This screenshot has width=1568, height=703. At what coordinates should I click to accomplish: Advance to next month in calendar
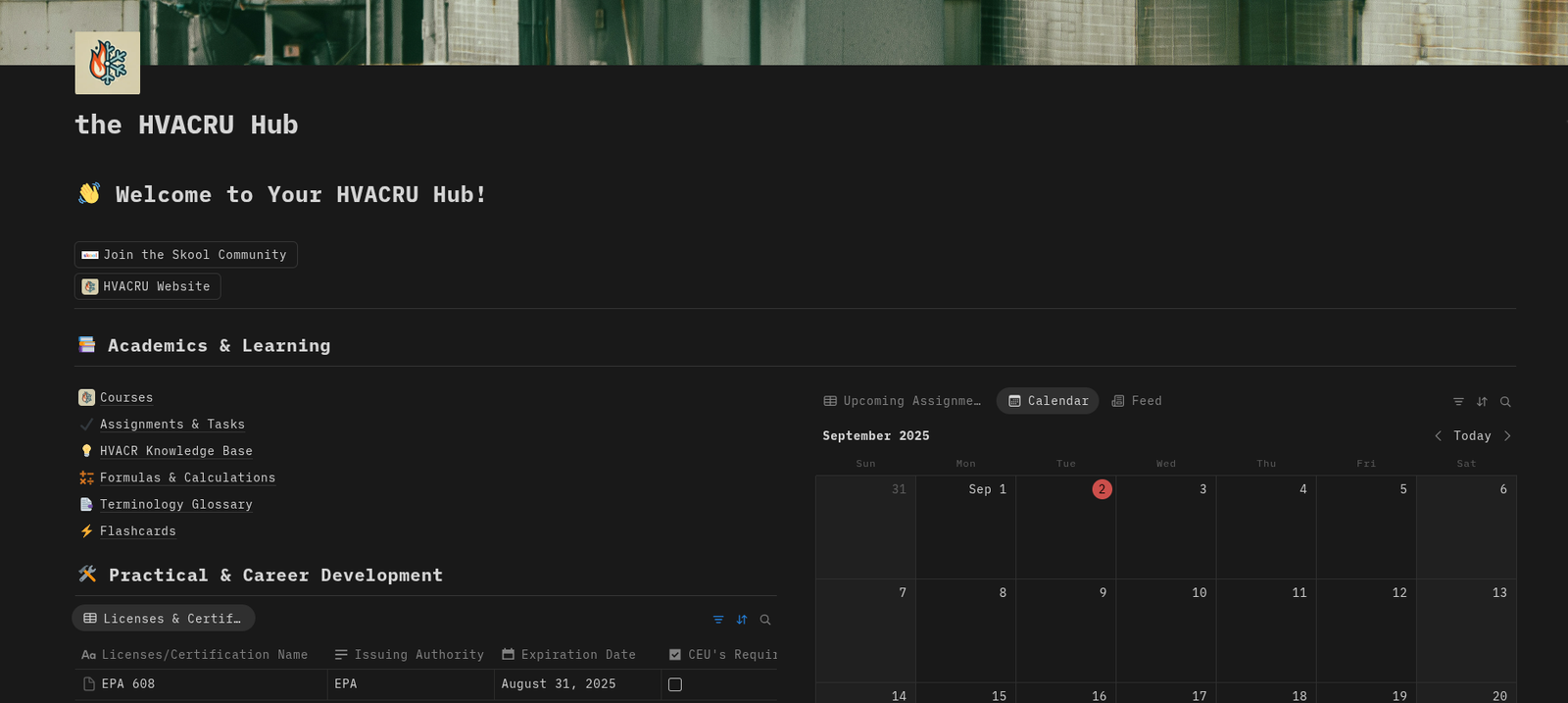click(1507, 436)
